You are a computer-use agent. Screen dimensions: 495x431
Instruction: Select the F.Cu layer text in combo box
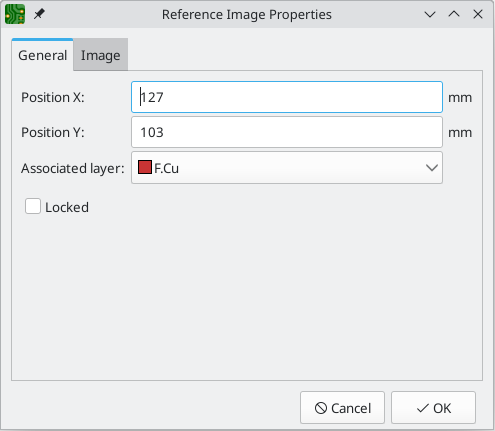tap(166, 168)
